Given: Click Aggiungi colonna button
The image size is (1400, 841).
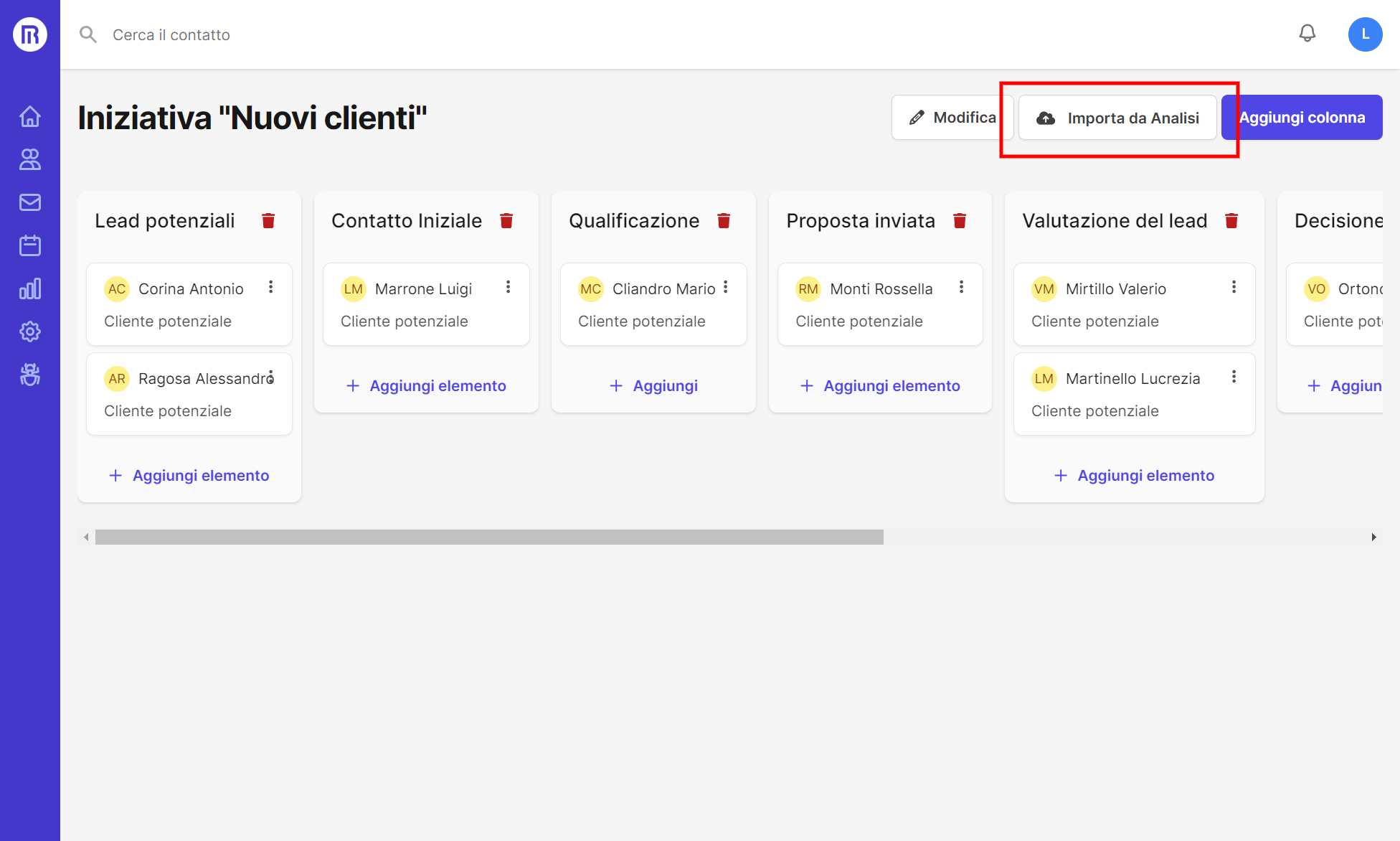Looking at the screenshot, I should (x=1302, y=118).
